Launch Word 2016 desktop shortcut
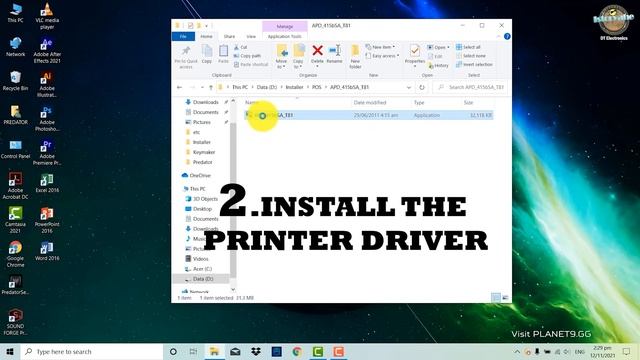640x360 pixels. tap(47, 251)
